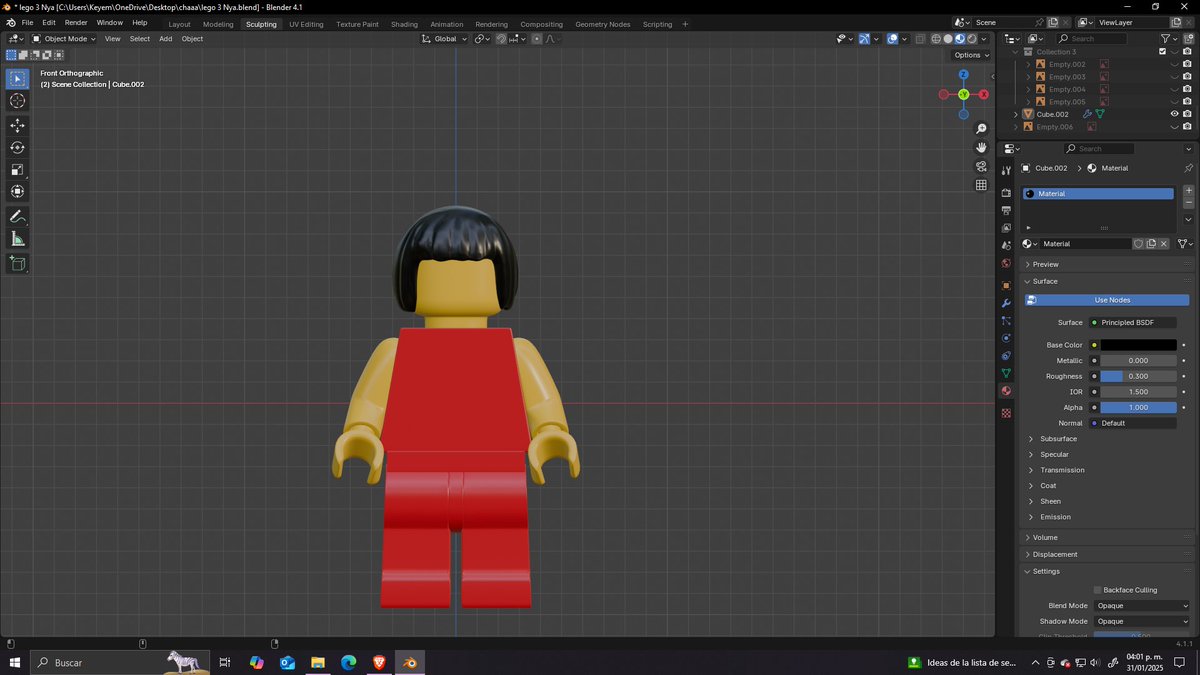1200x675 pixels.
Task: Remove material slot with minus button
Action: point(1188,203)
